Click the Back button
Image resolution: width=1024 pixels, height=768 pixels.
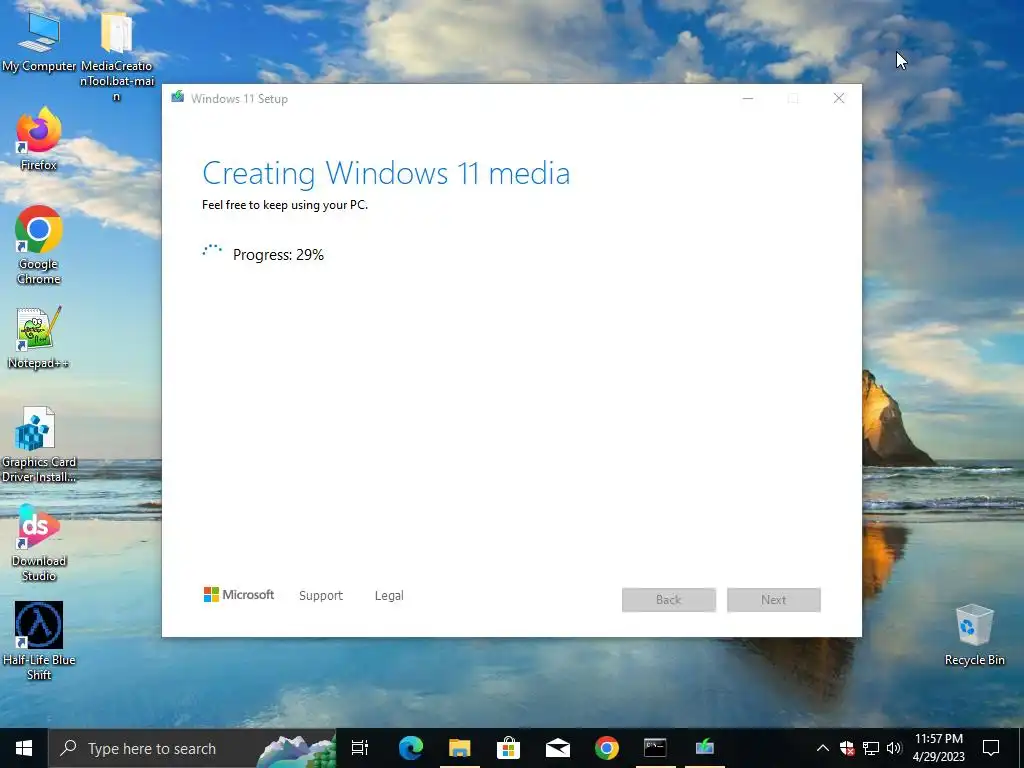coord(669,600)
